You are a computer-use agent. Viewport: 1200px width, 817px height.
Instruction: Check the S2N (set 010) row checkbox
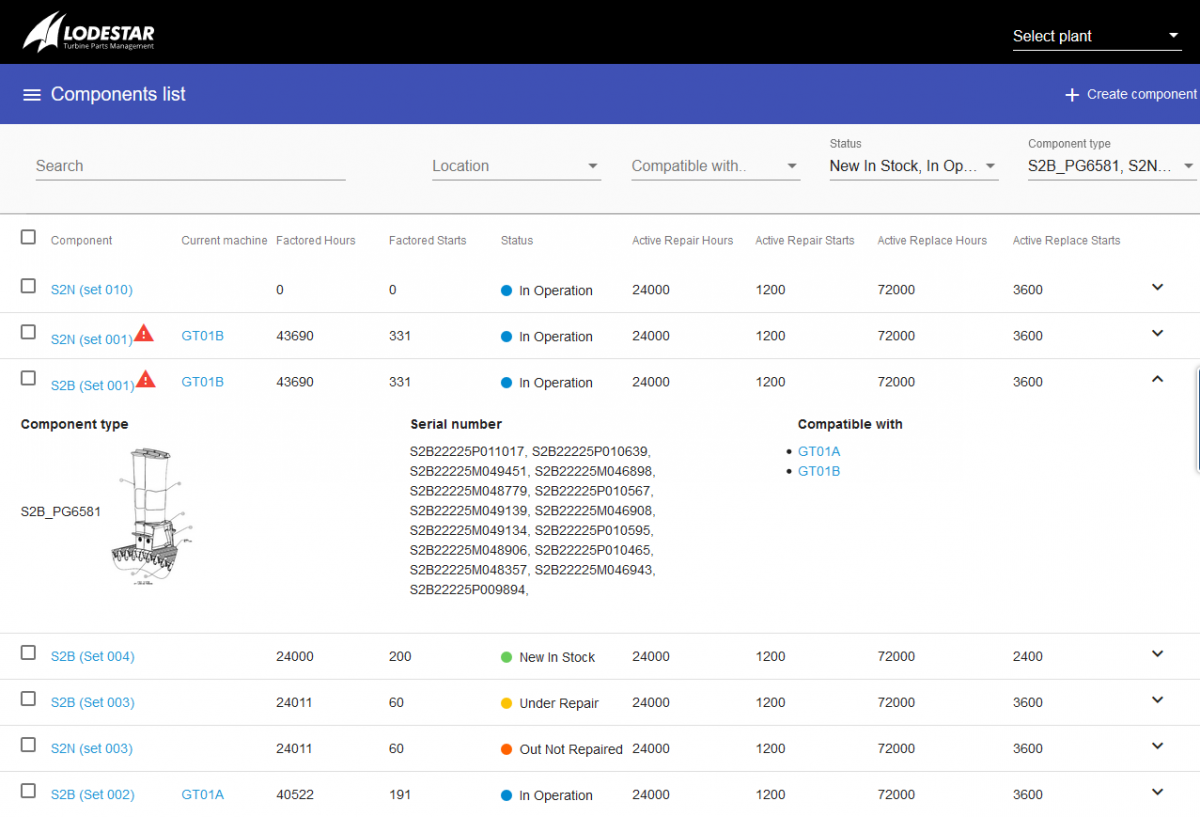click(x=28, y=286)
